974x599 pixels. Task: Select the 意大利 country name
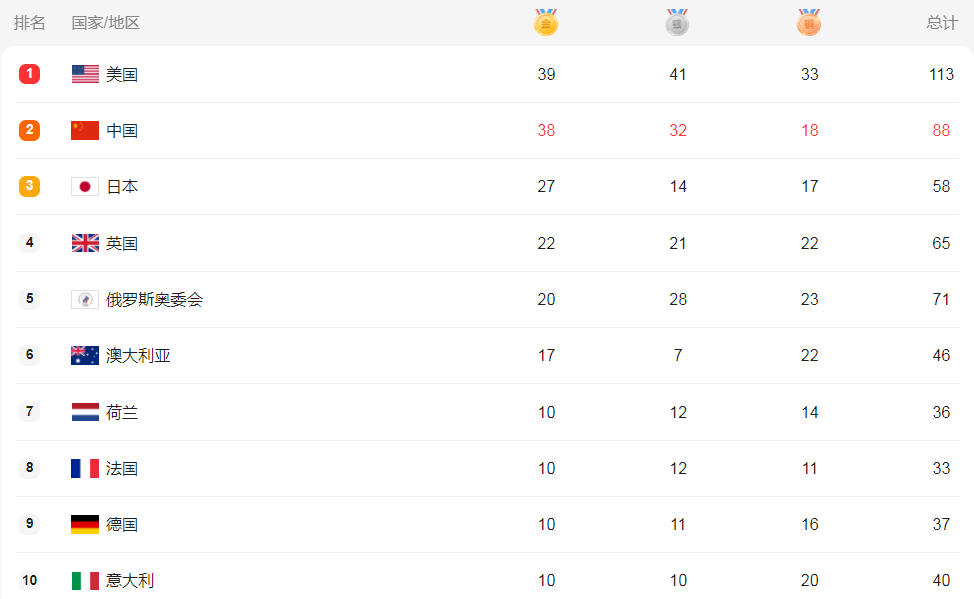coord(130,580)
